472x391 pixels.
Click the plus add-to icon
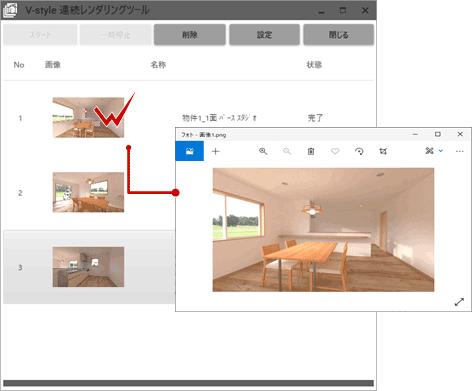(216, 151)
